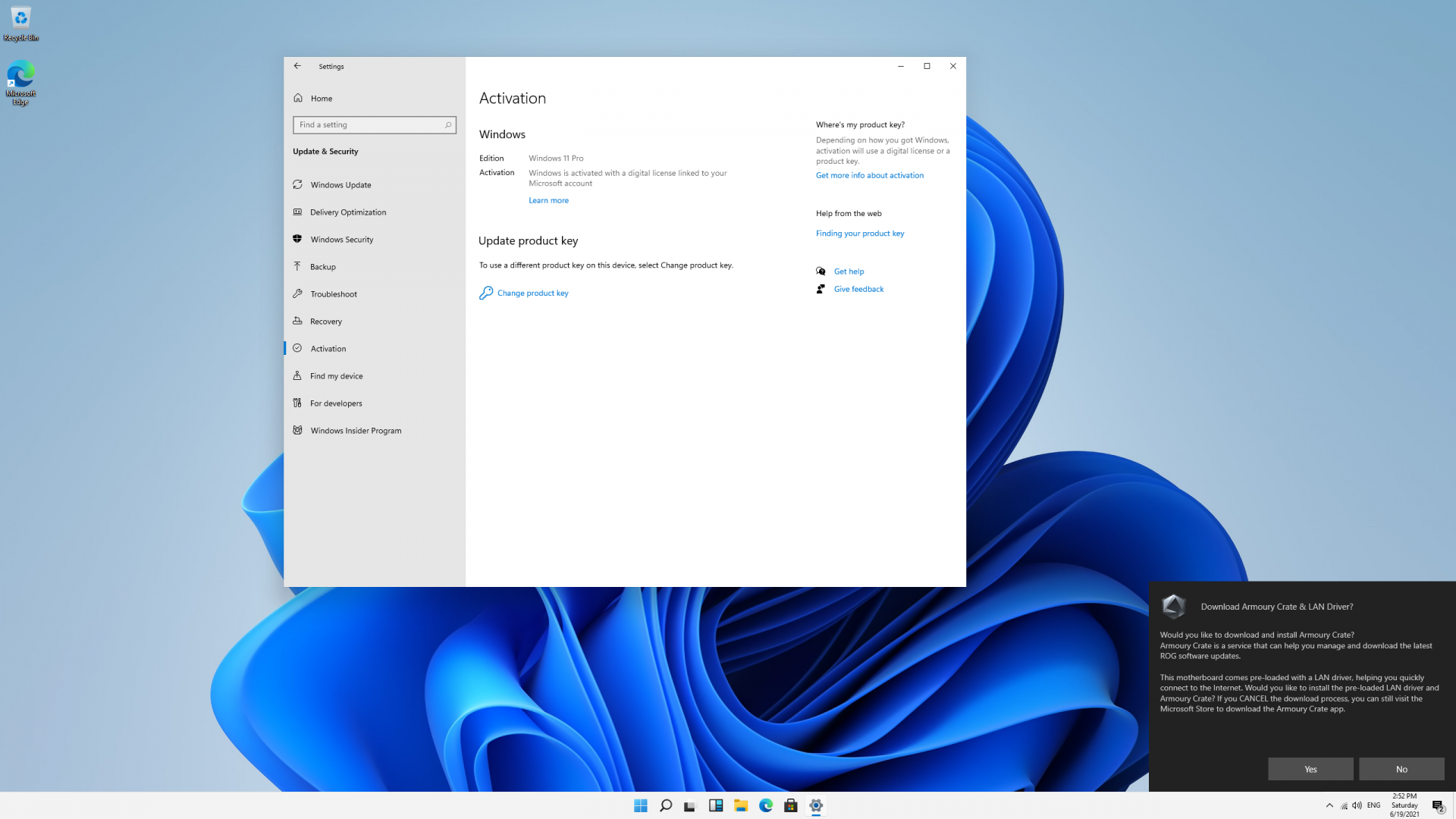Click Change product key
This screenshot has height=819, width=1456.
pyautogui.click(x=532, y=293)
